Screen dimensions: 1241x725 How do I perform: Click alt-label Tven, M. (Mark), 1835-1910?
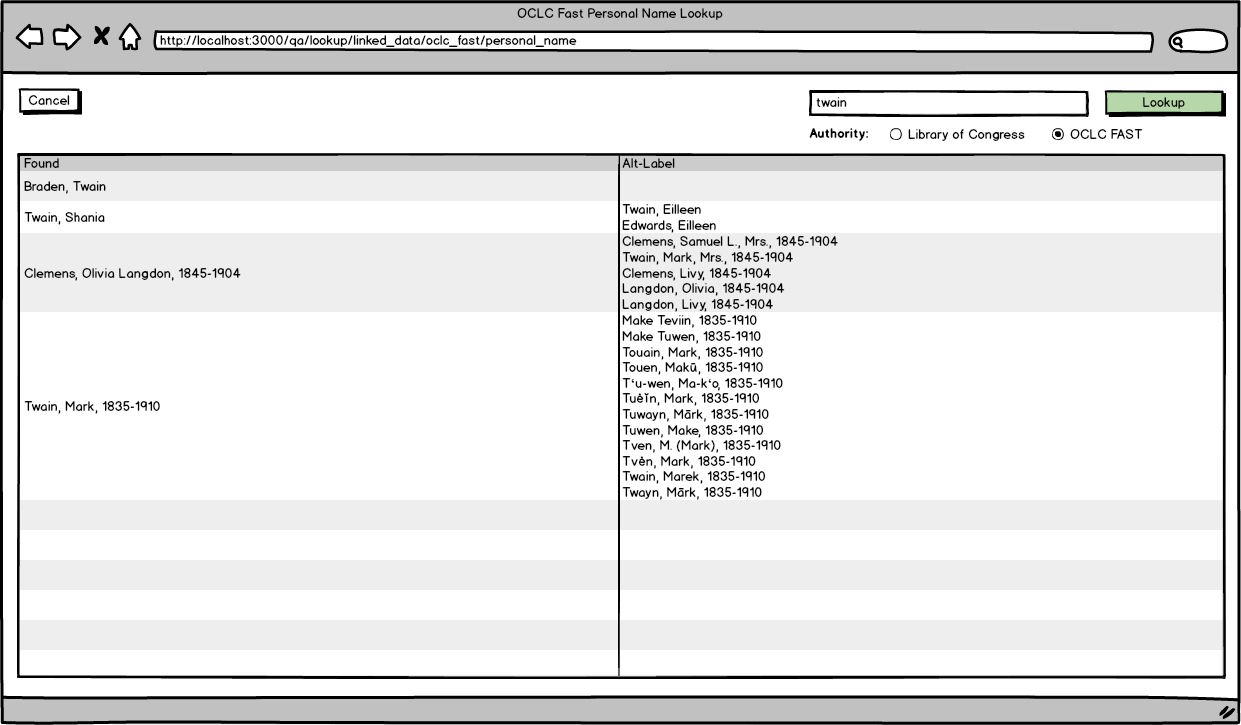(x=702, y=446)
